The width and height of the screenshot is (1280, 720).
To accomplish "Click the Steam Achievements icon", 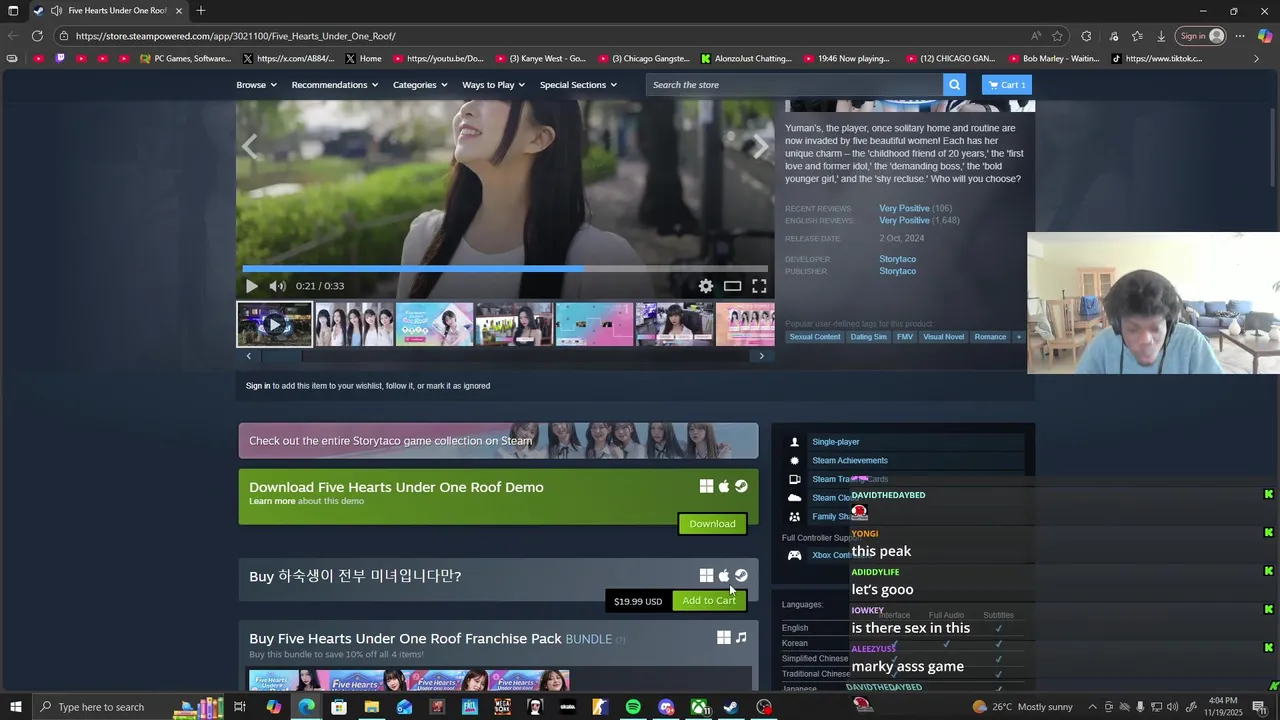I will click(x=795, y=461).
